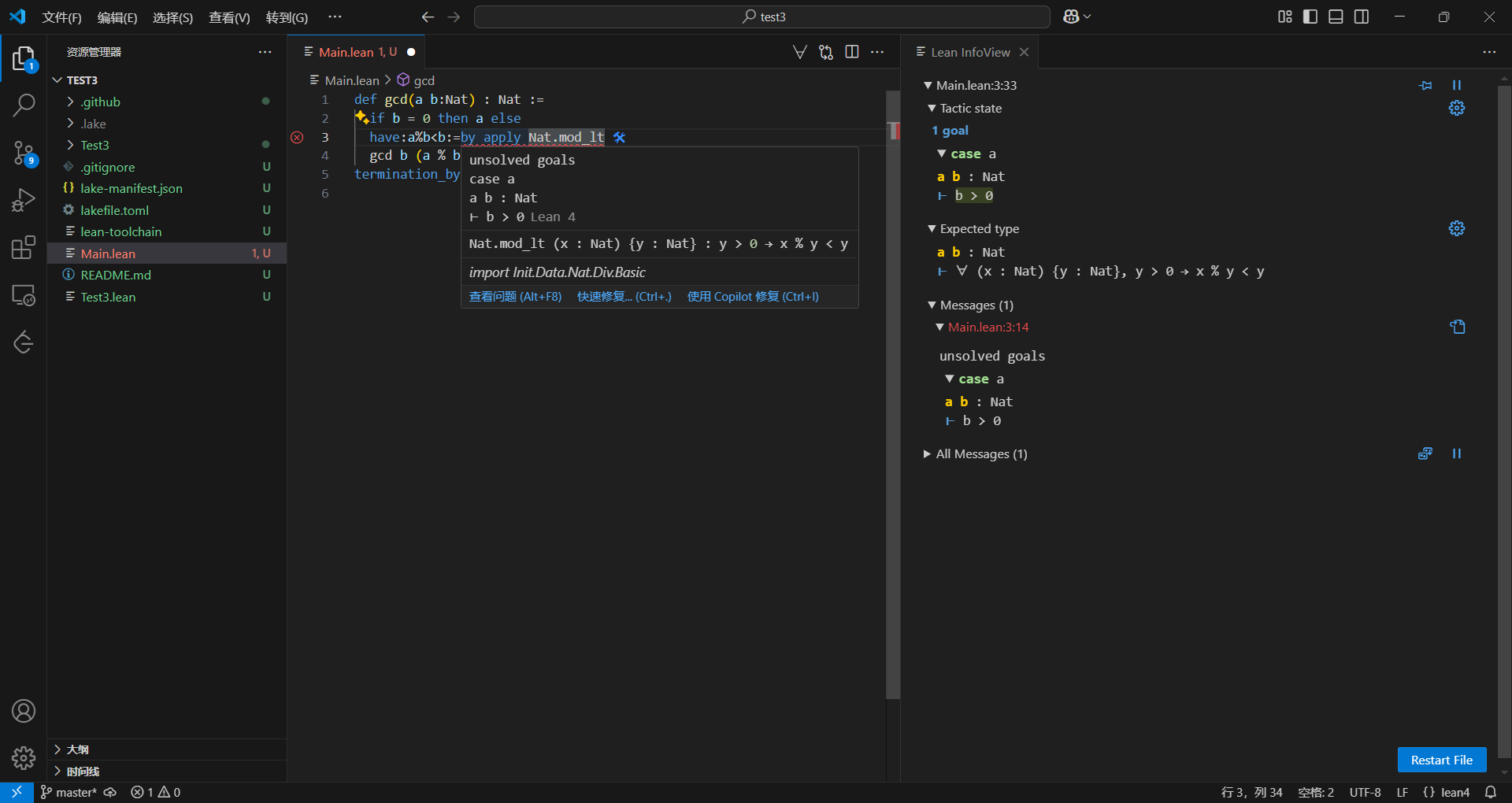Open Run and Debug view
The height and width of the screenshot is (803, 1512).
tap(24, 200)
